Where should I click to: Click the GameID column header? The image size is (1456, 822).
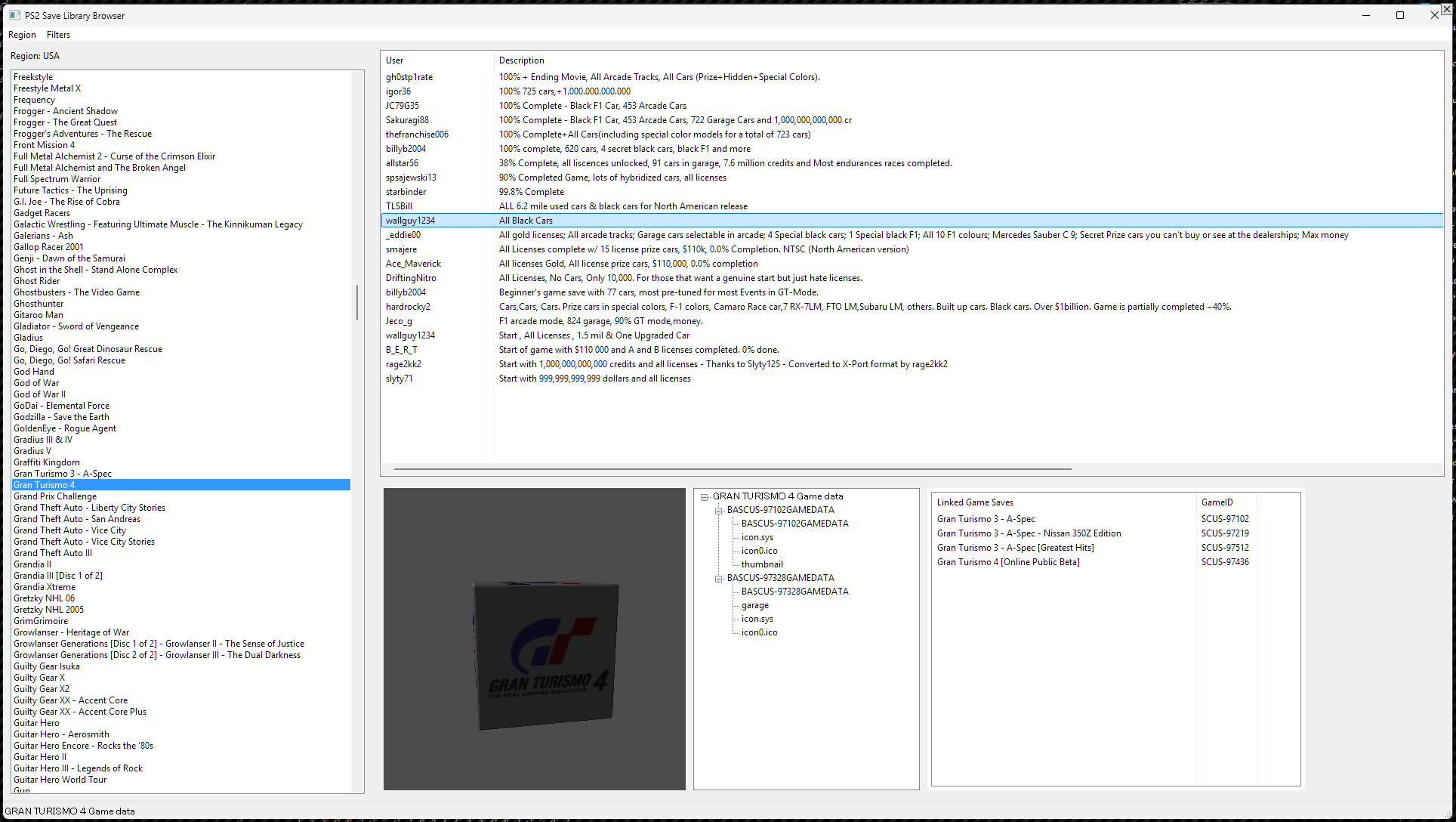pyautogui.click(x=1217, y=502)
